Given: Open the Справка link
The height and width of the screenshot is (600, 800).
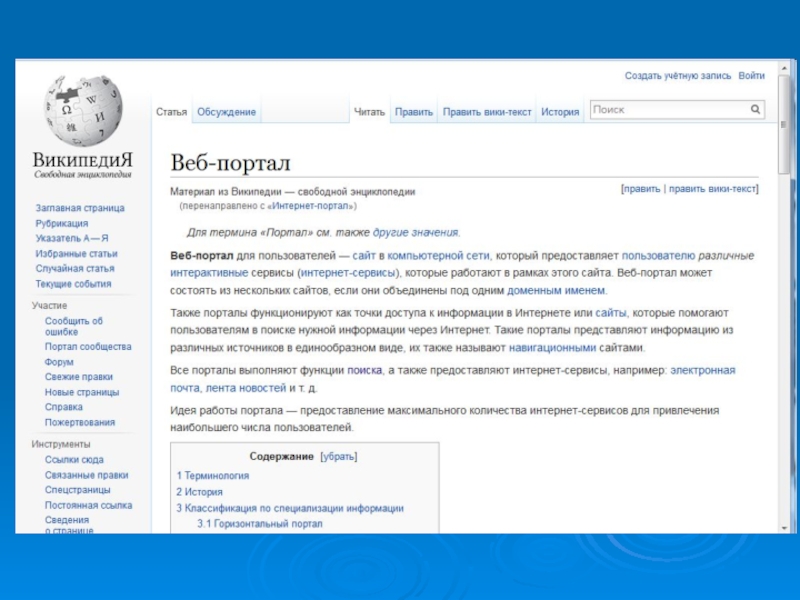Looking at the screenshot, I should click(64, 407).
